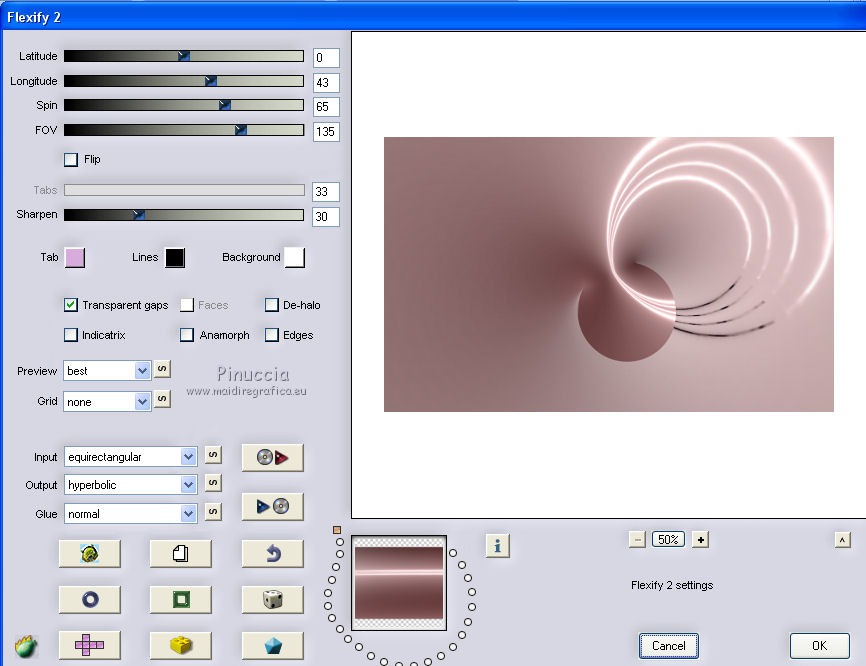Click the FOV slider track
This screenshot has width=866, height=666.
pyautogui.click(x=184, y=130)
